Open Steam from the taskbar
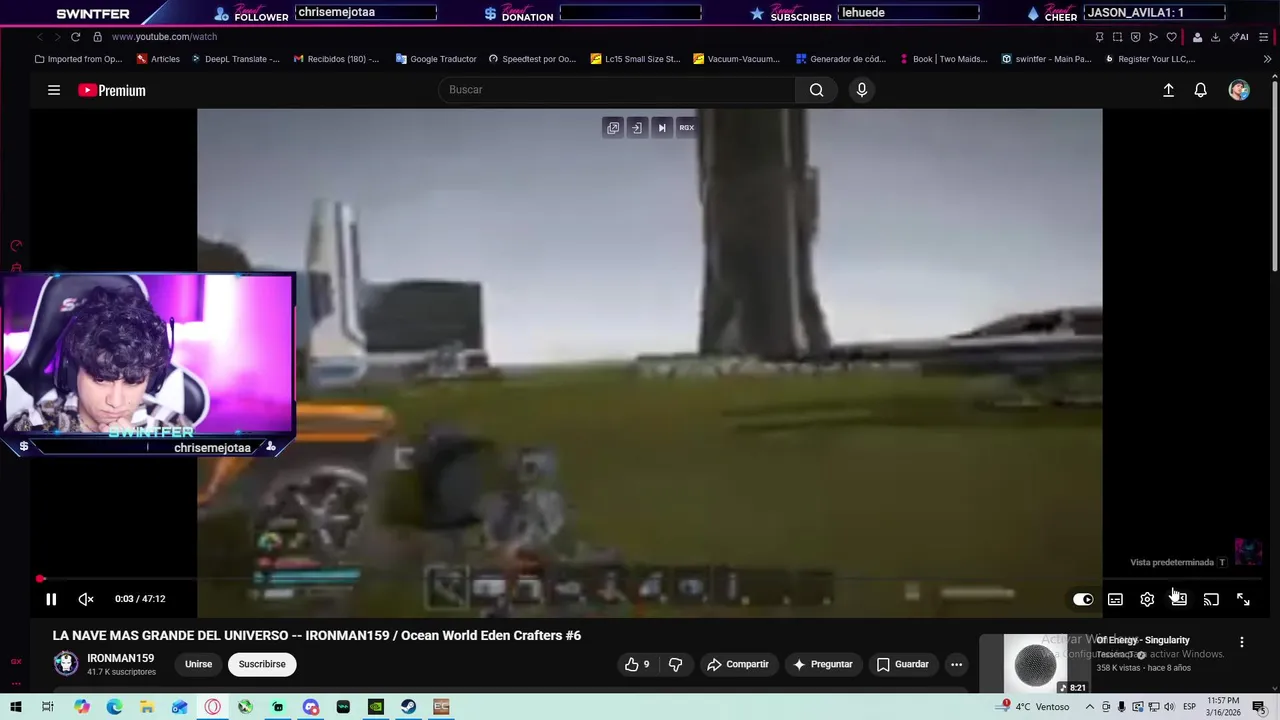 tap(408, 707)
